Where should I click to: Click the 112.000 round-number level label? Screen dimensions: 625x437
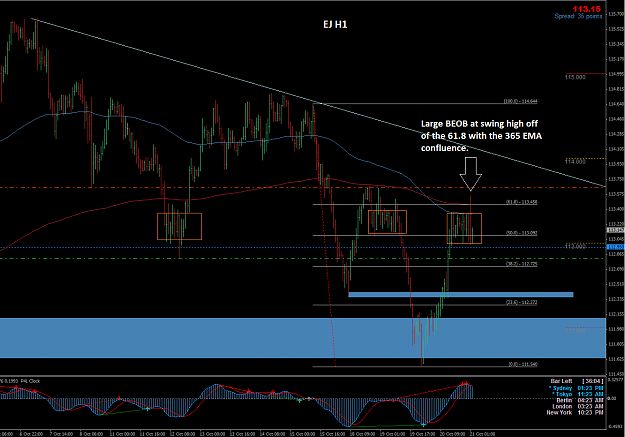point(575,331)
